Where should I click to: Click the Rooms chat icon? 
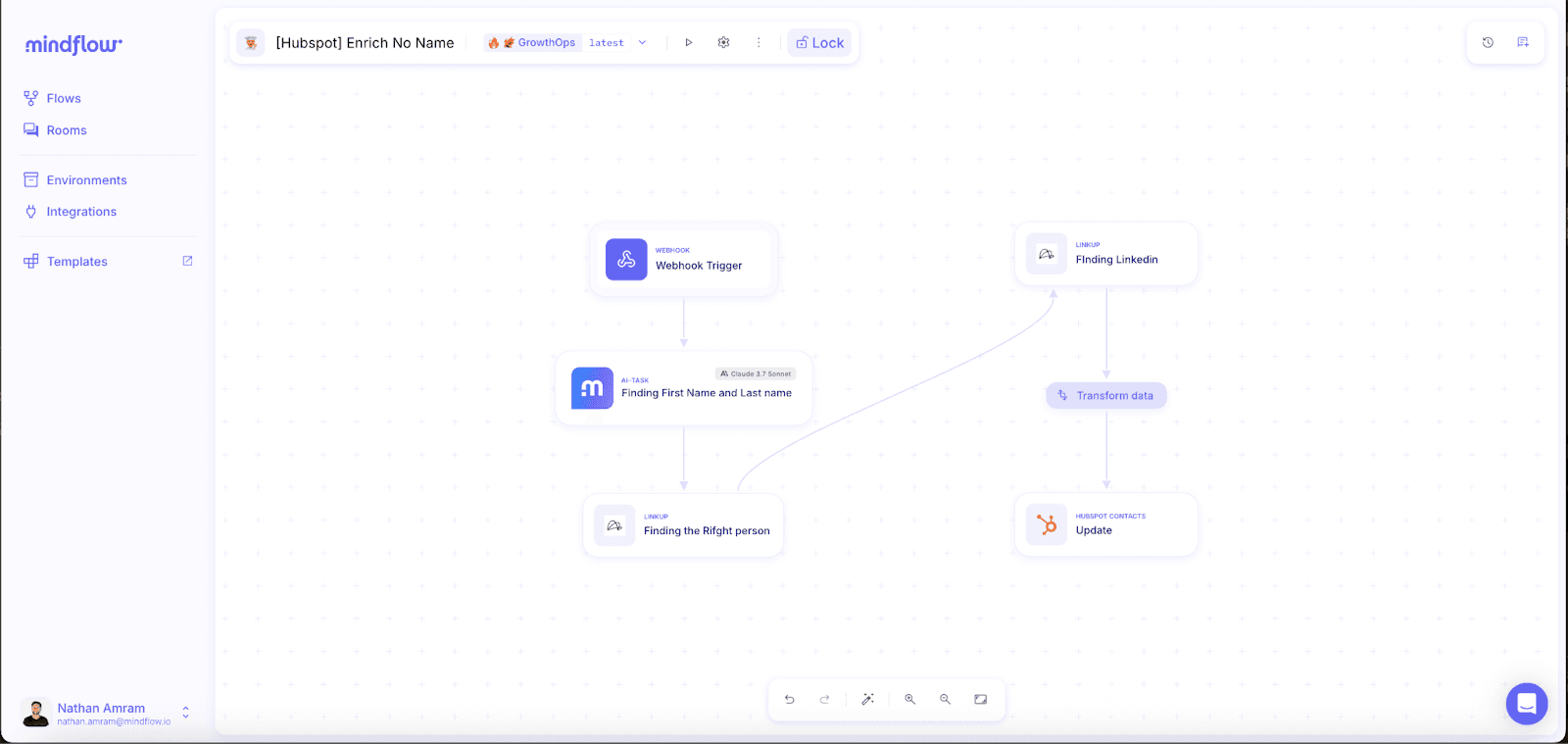pos(31,130)
